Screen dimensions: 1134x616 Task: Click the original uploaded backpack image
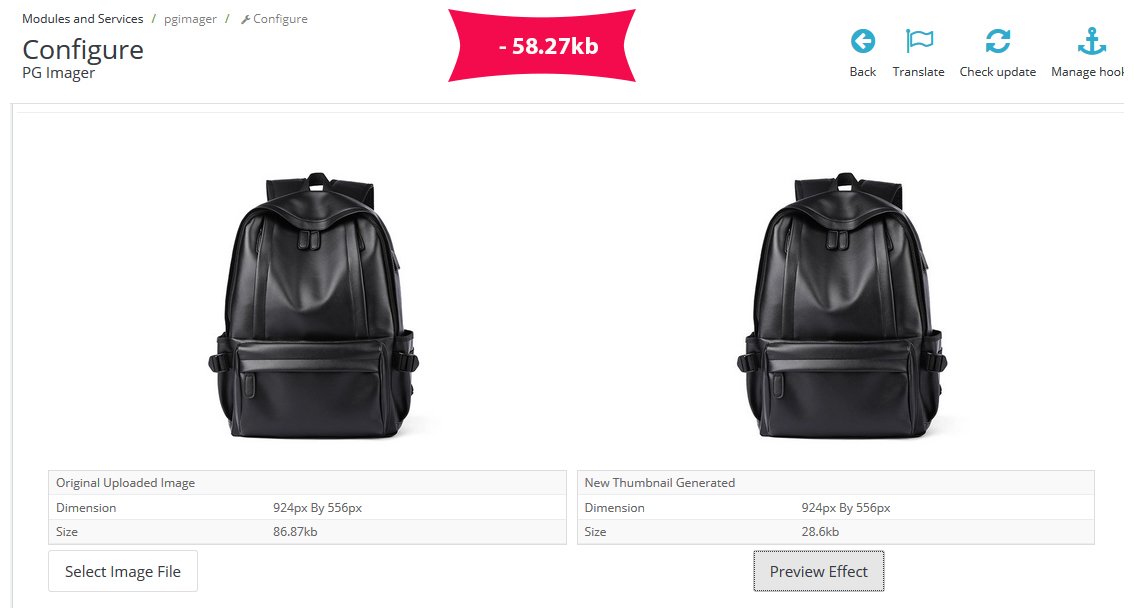point(312,307)
